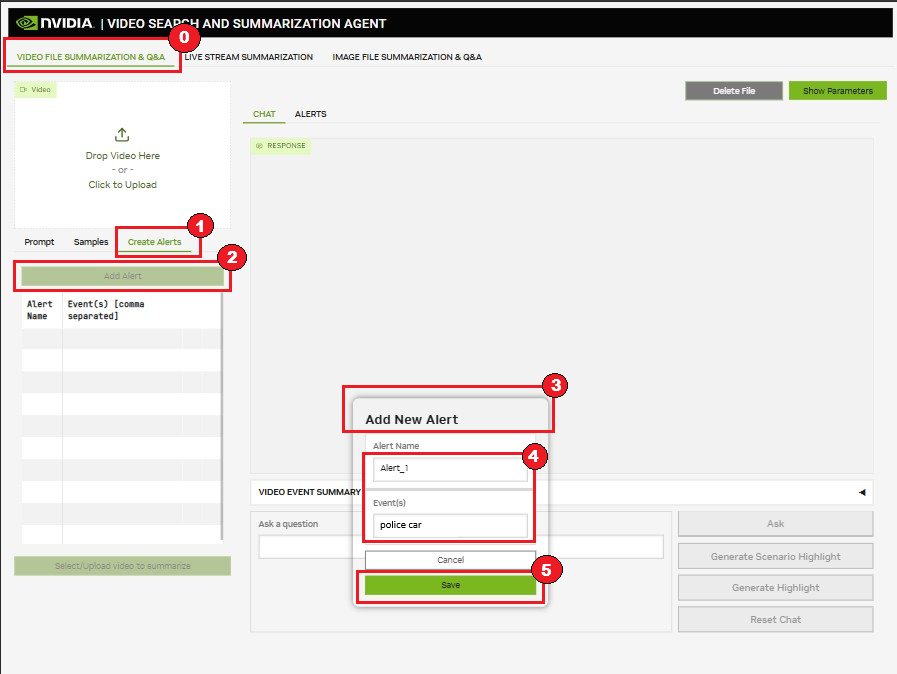Click the Delete File button

[733, 90]
